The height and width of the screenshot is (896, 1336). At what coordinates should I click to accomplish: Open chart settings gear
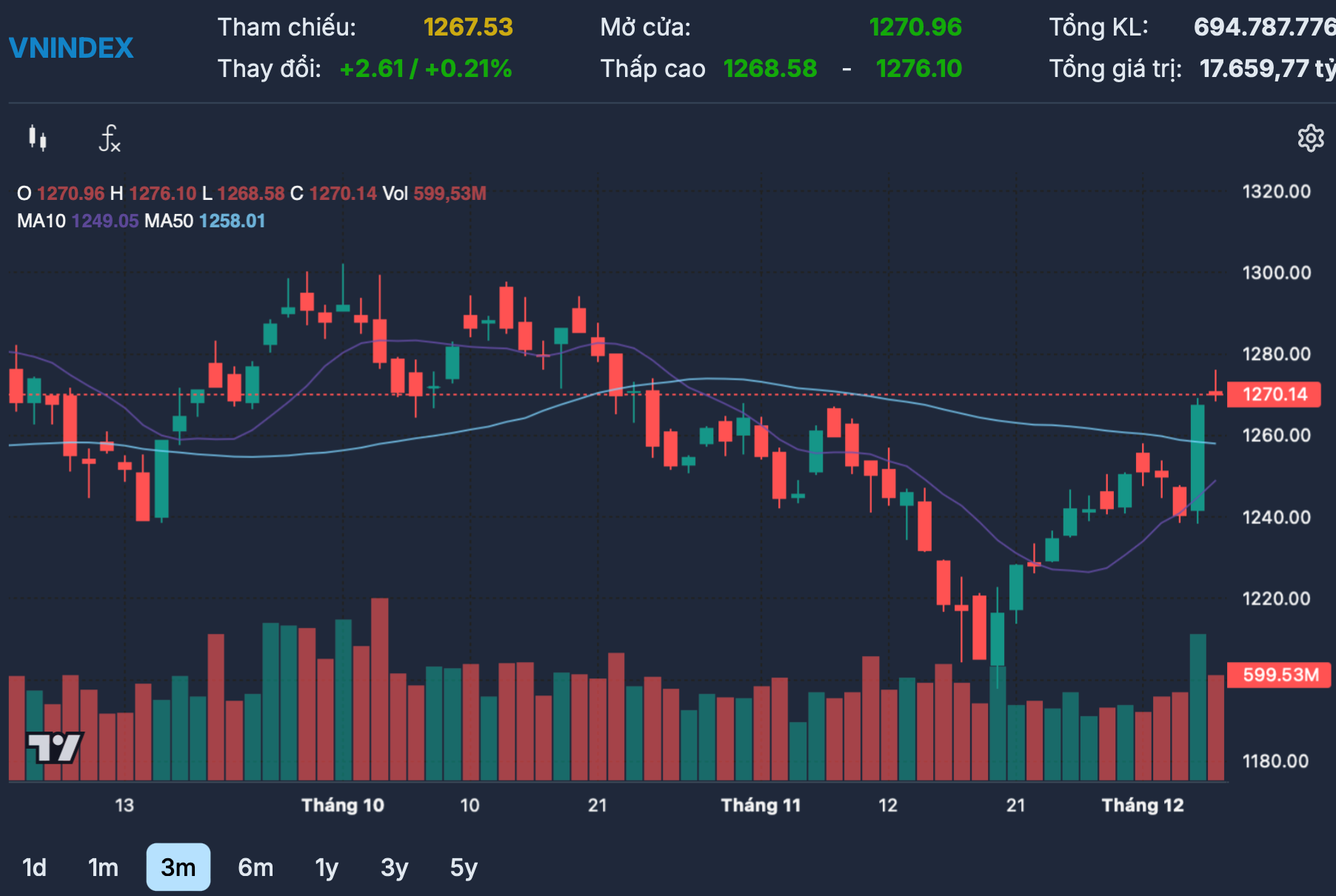(x=1311, y=138)
